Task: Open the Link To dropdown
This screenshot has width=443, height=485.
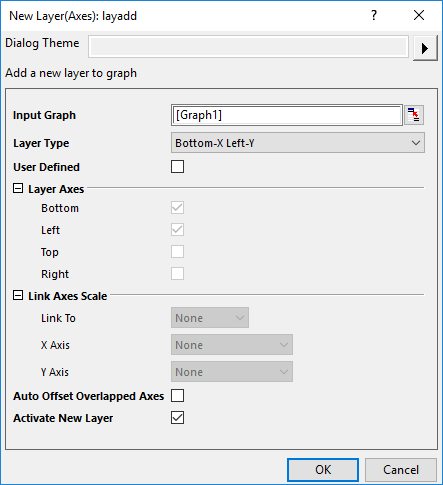Action: pos(210,318)
